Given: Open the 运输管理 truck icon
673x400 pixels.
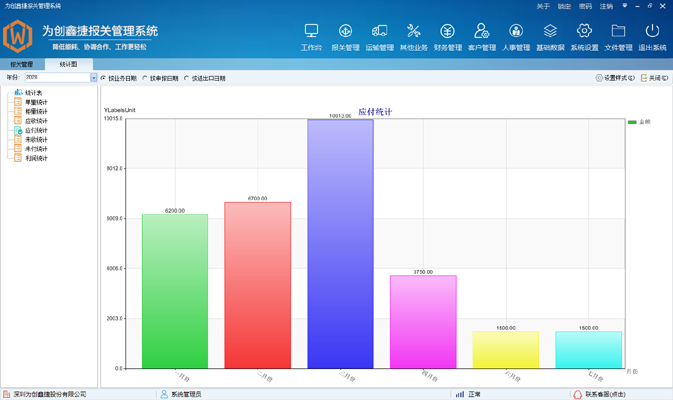Looking at the screenshot, I should tap(379, 32).
